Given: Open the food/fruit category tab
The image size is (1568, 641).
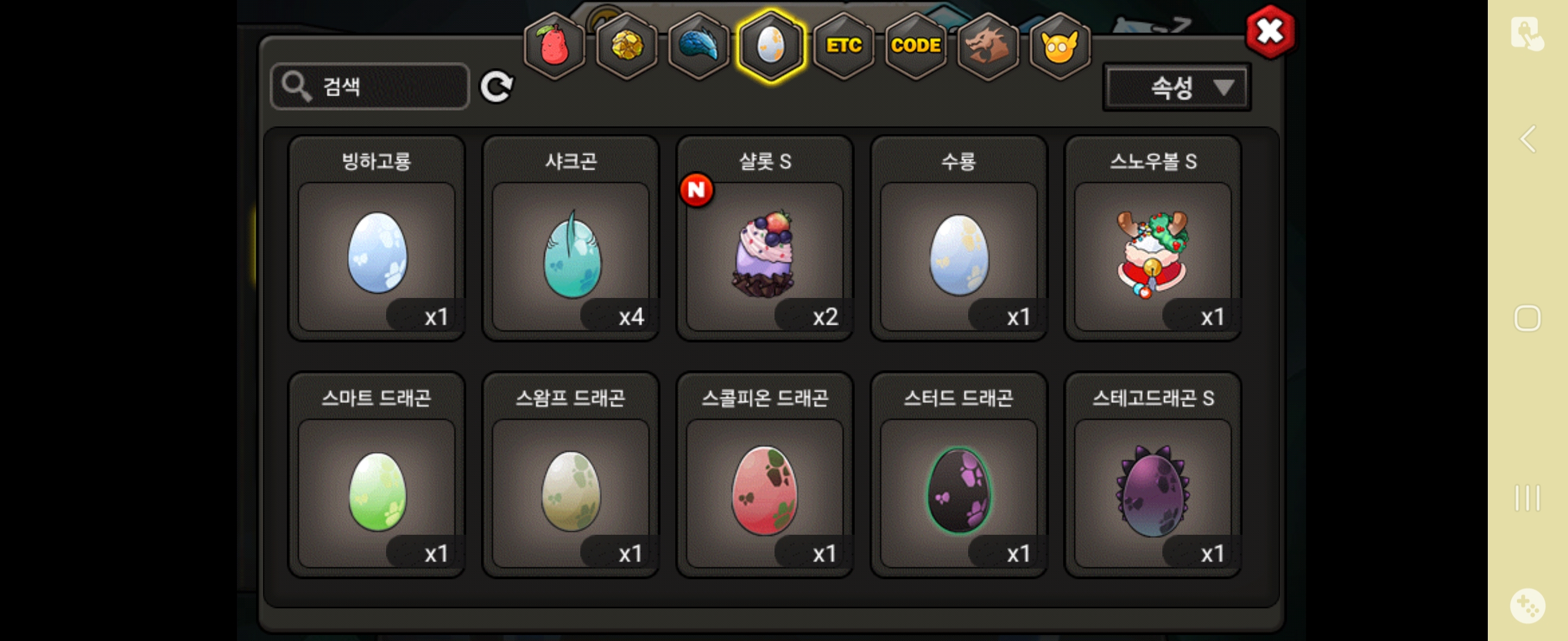Looking at the screenshot, I should click(554, 46).
